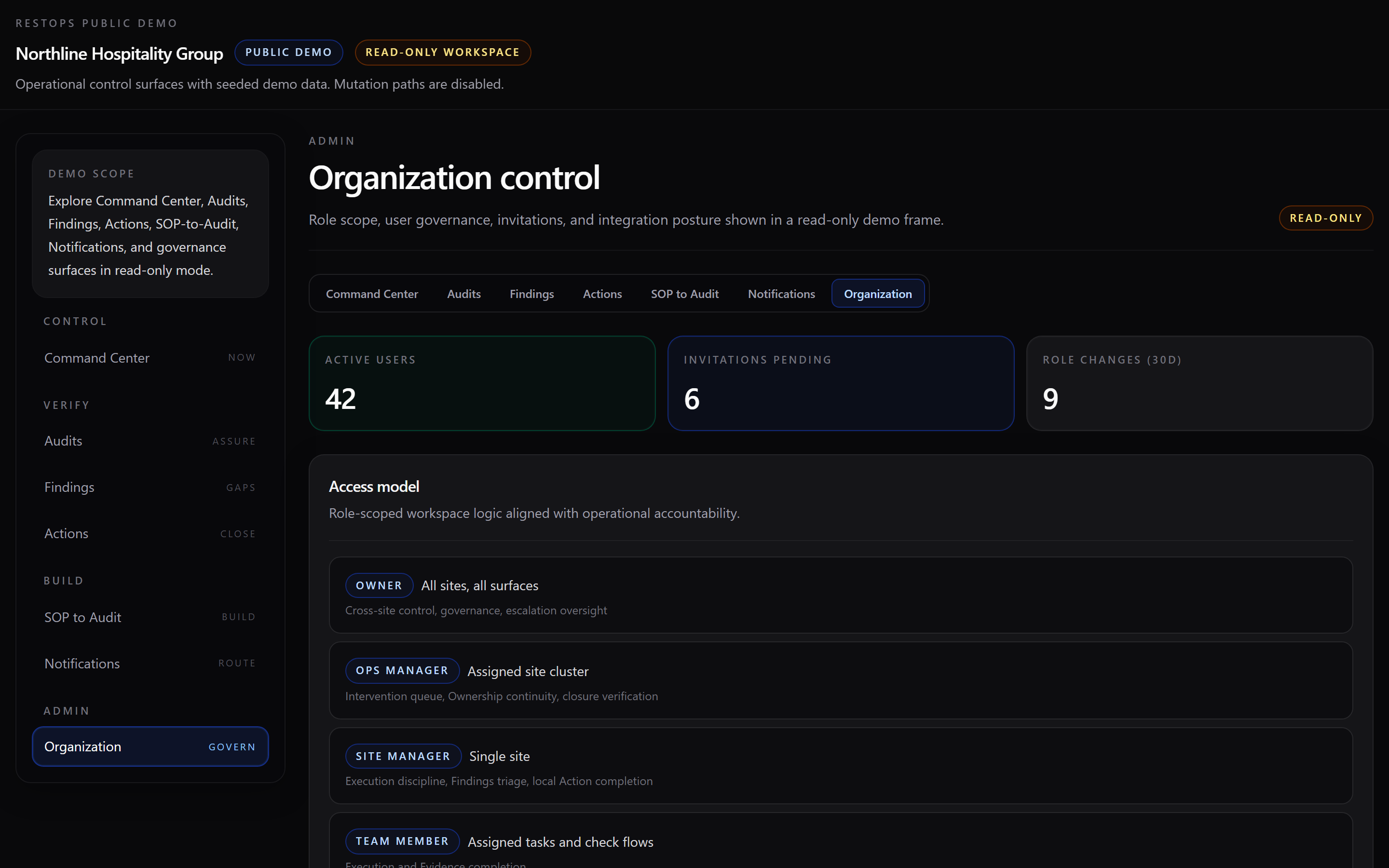Click the 'All sites, all surfaces' text

(x=480, y=585)
